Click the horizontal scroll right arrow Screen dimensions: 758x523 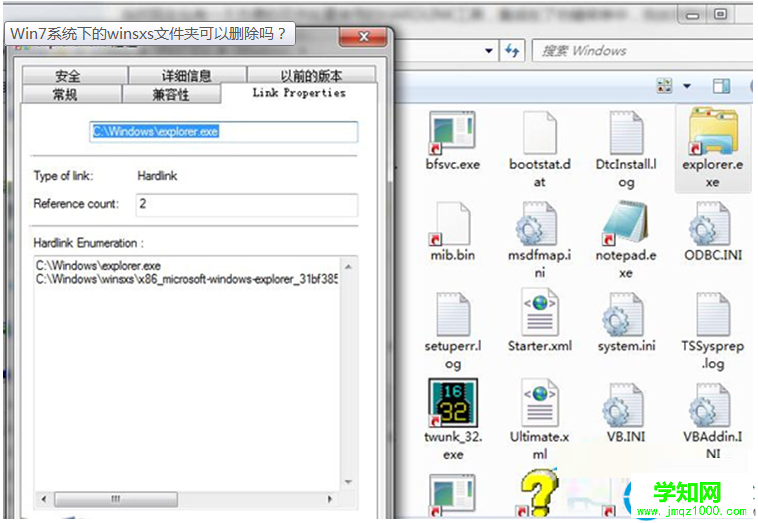point(330,499)
